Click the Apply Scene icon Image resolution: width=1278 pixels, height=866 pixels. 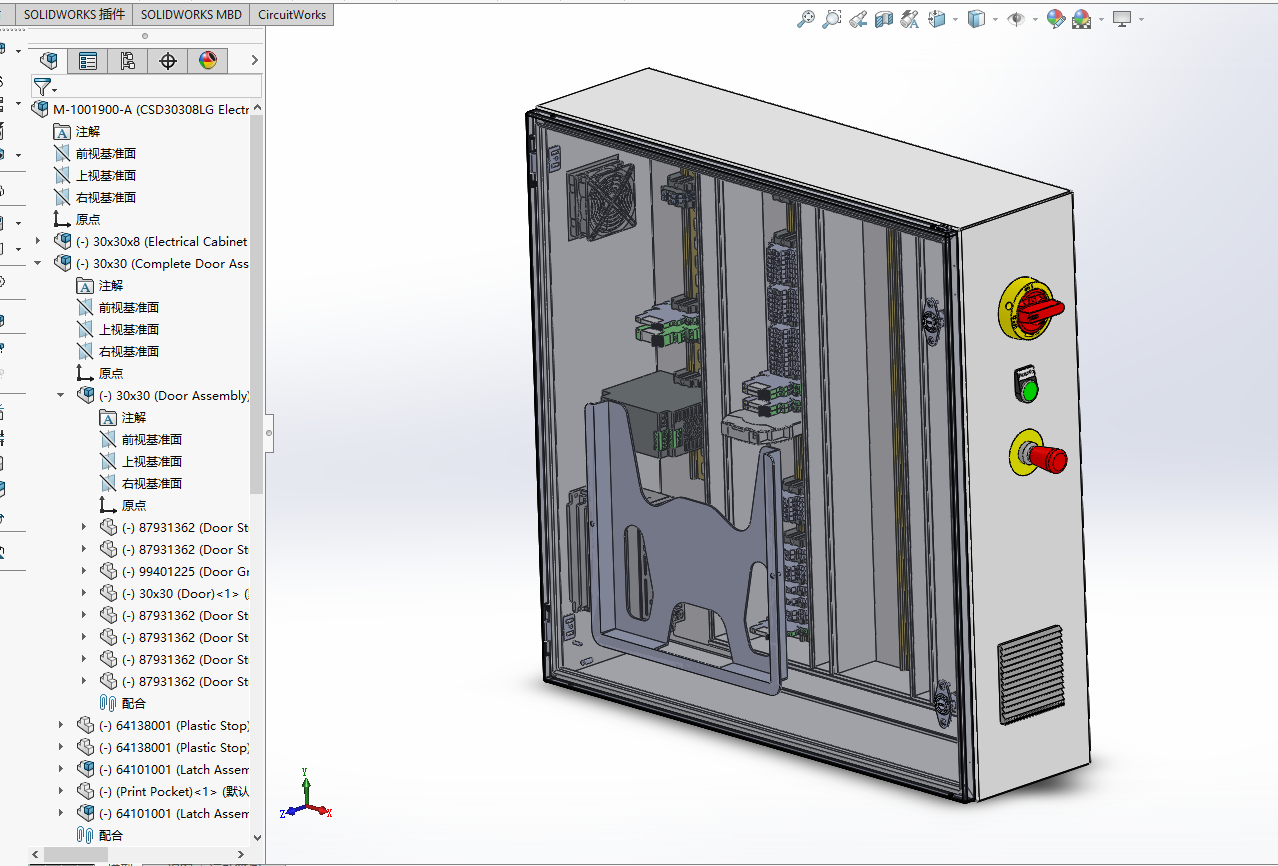click(x=1082, y=19)
